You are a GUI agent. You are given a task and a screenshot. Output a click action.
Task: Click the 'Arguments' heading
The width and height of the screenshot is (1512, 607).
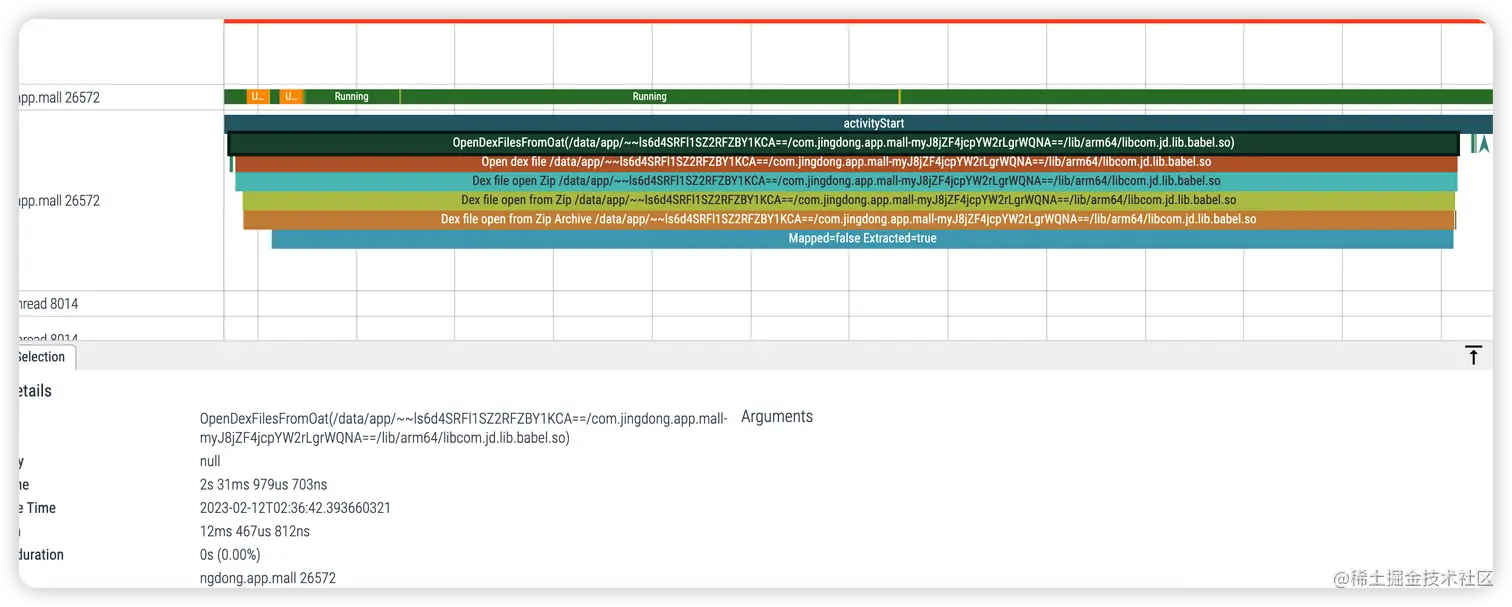pyautogui.click(x=777, y=417)
